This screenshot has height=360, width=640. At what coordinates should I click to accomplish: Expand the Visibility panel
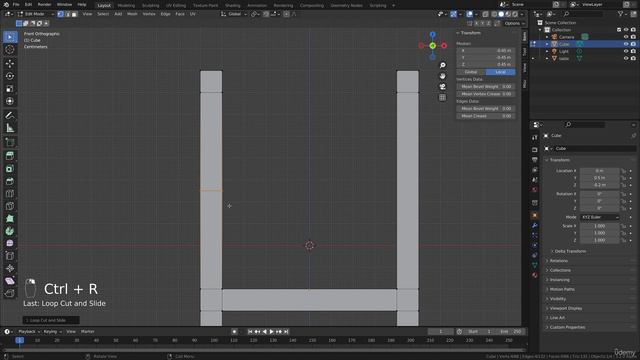click(558, 299)
